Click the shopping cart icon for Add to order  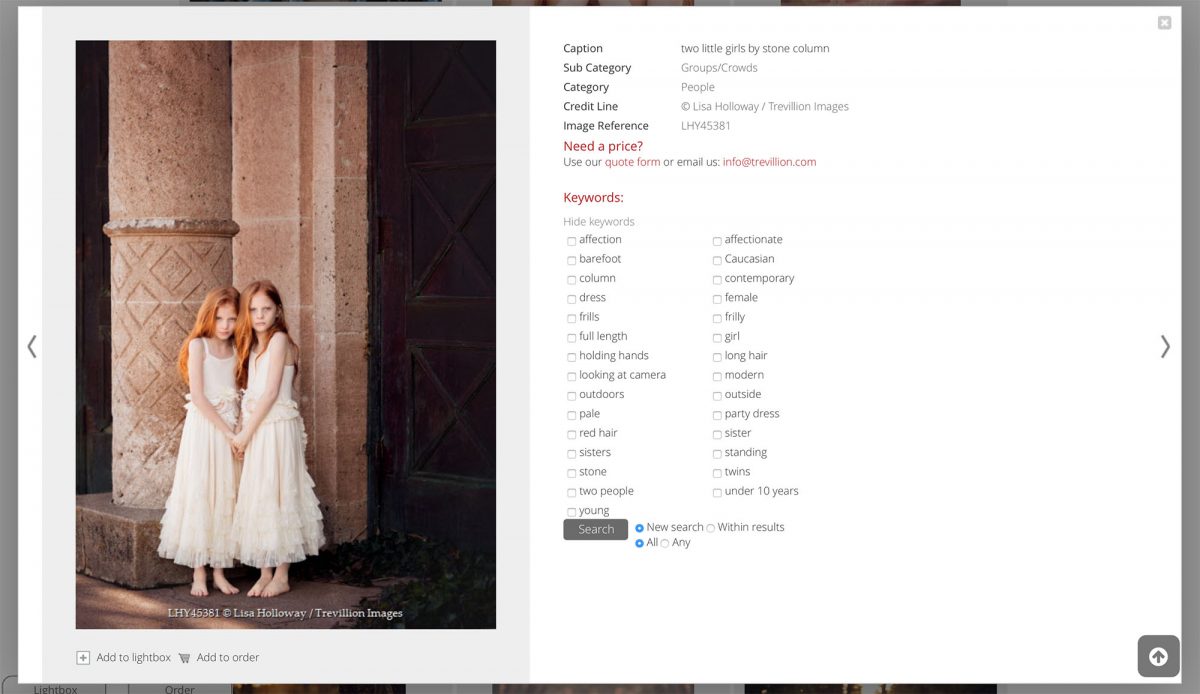(184, 658)
